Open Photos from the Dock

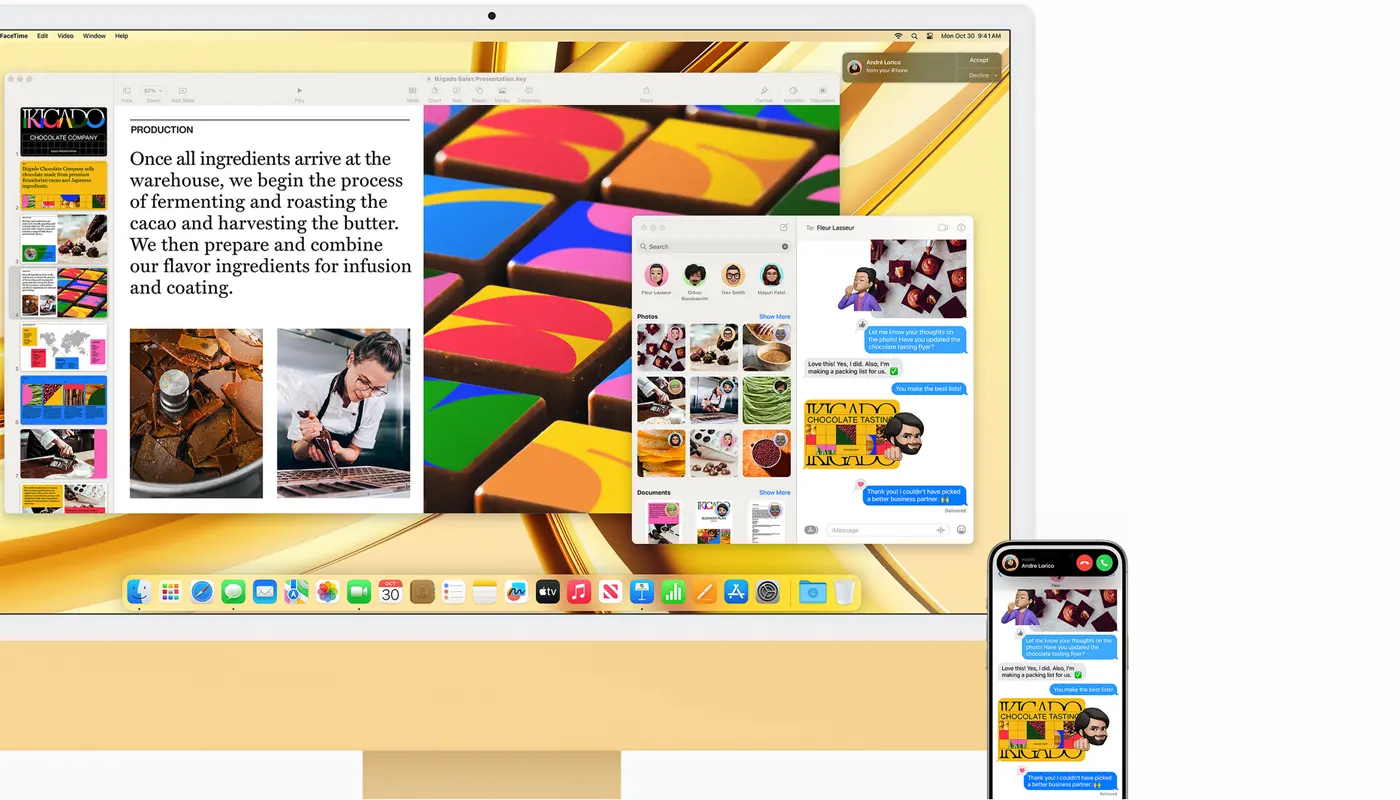coord(327,592)
